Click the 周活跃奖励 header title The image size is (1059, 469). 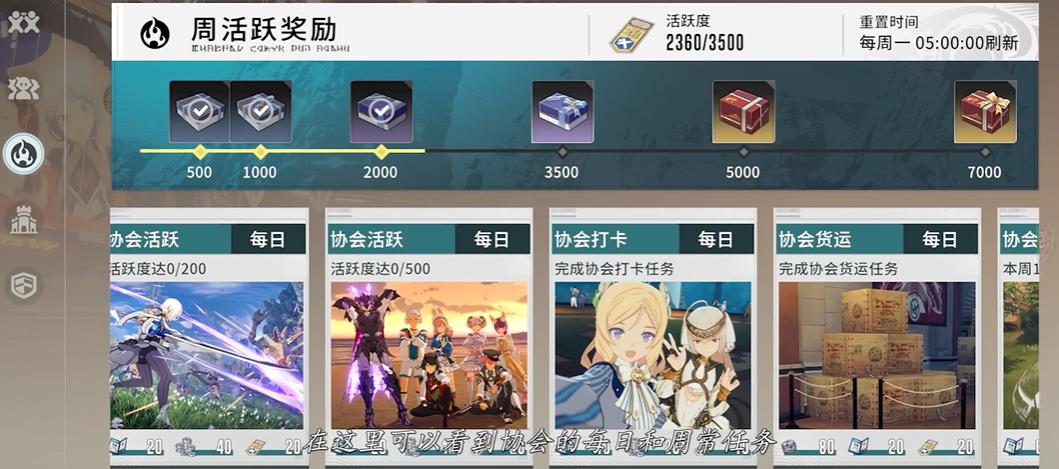coord(264,30)
